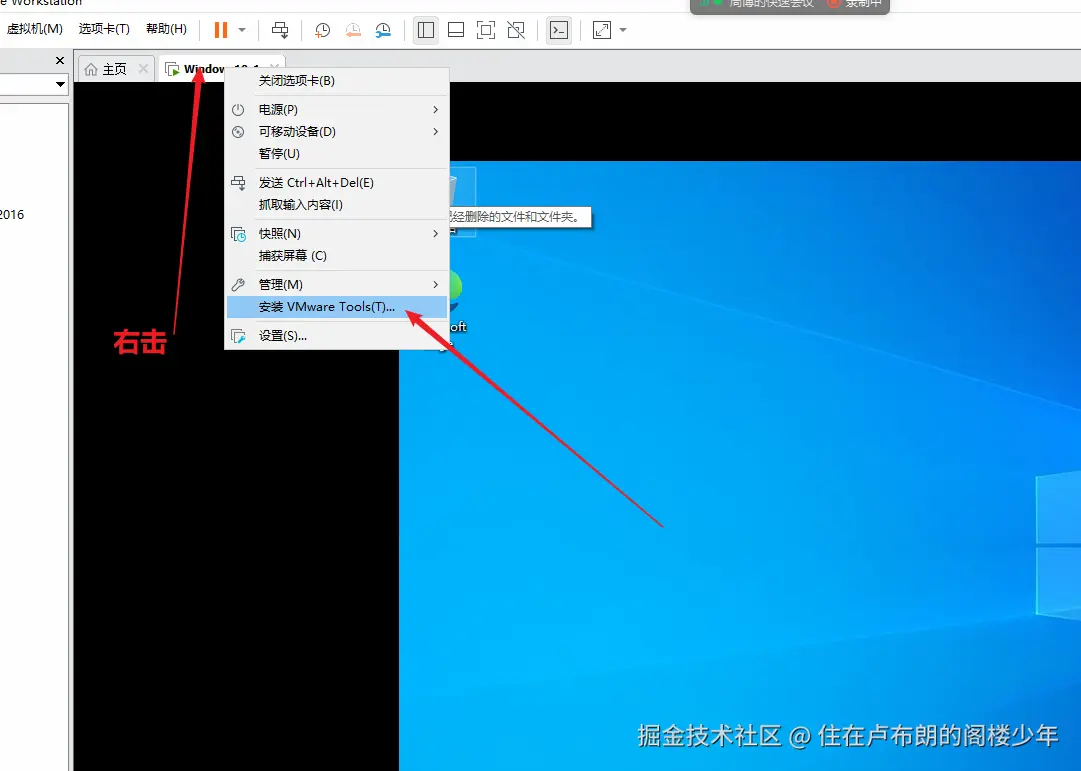Image resolution: width=1081 pixels, height=771 pixels.
Task: Open the library search dropdown
Action: 60,84
